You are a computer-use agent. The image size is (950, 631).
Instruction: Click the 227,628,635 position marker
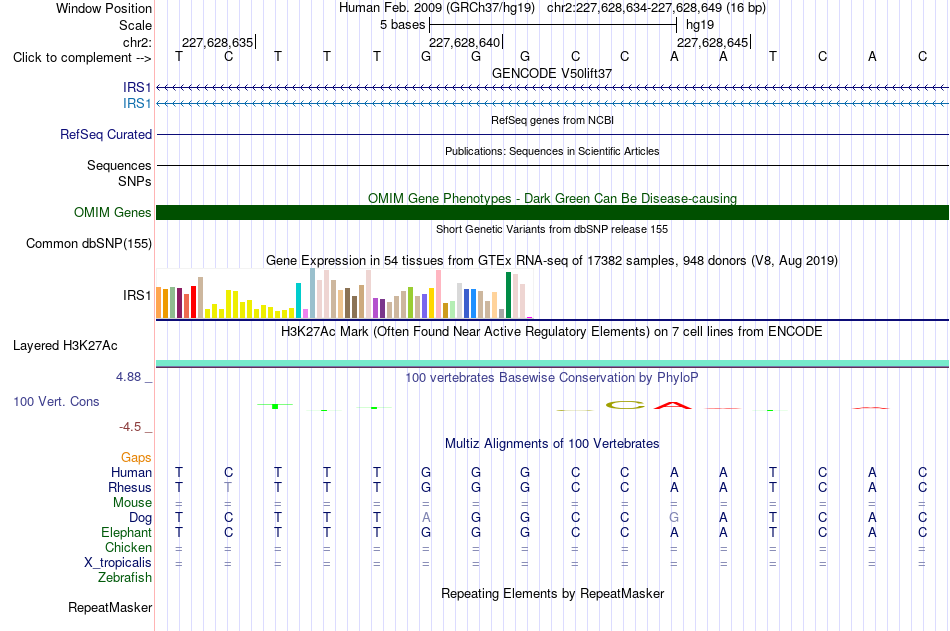pos(218,42)
